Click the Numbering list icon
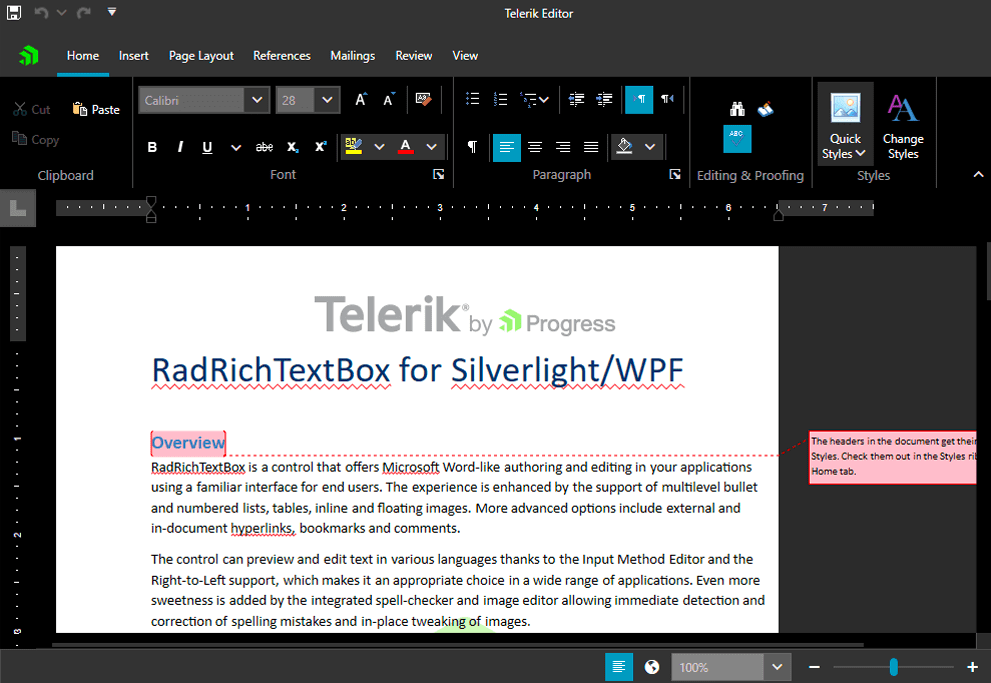991x683 pixels. (x=501, y=99)
